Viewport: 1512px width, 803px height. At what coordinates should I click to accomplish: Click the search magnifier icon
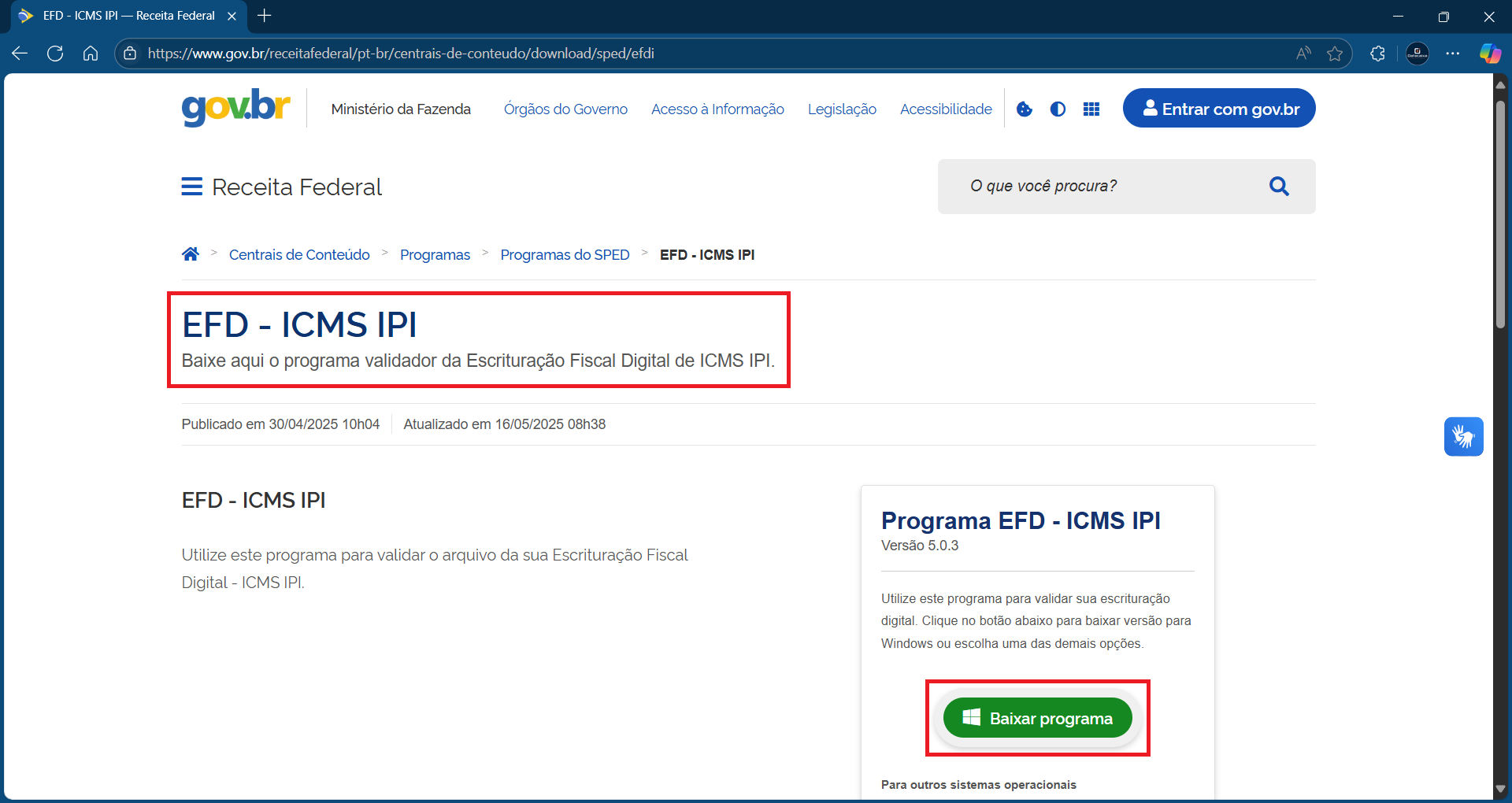[1279, 187]
